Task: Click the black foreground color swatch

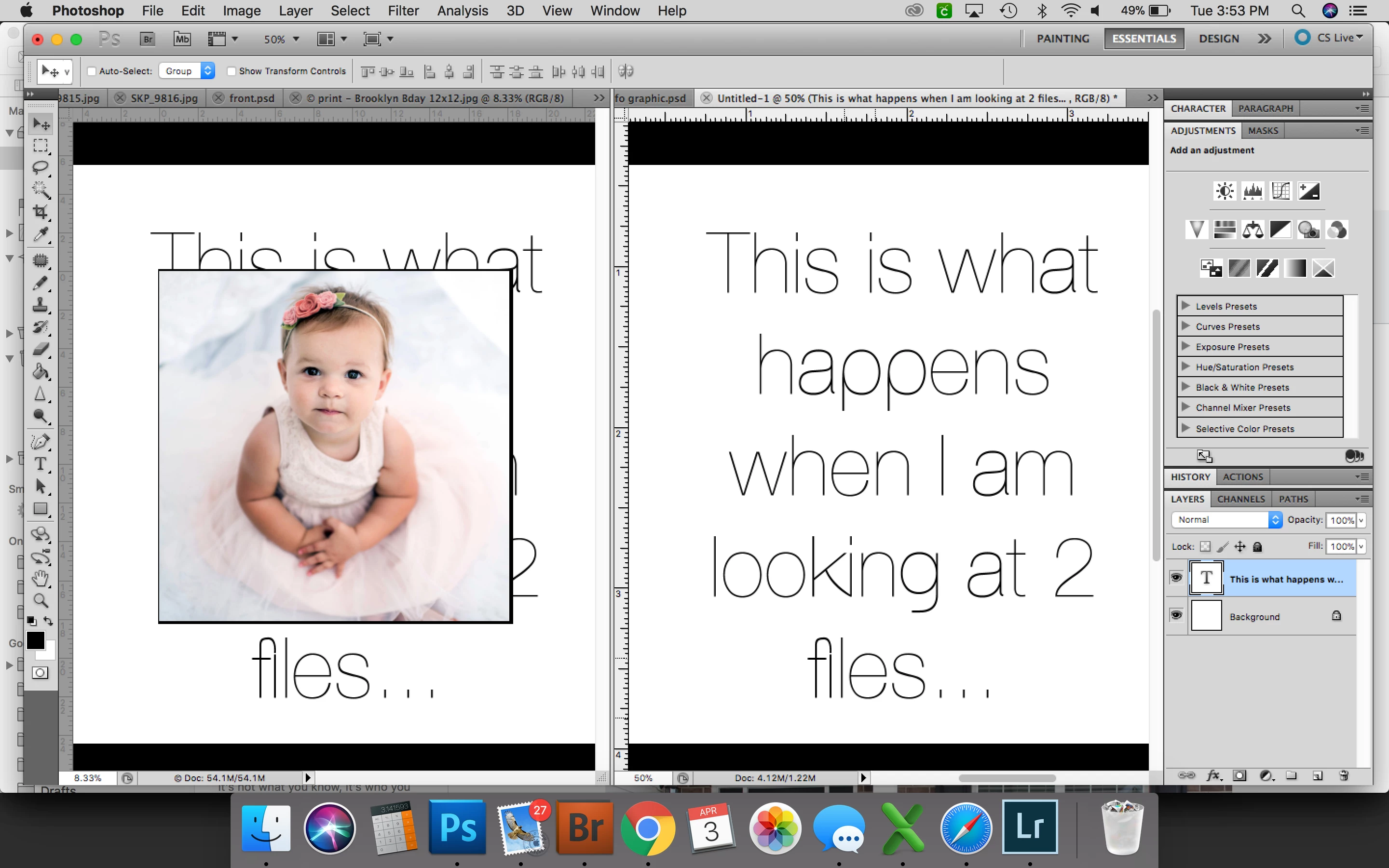Action: (35, 640)
